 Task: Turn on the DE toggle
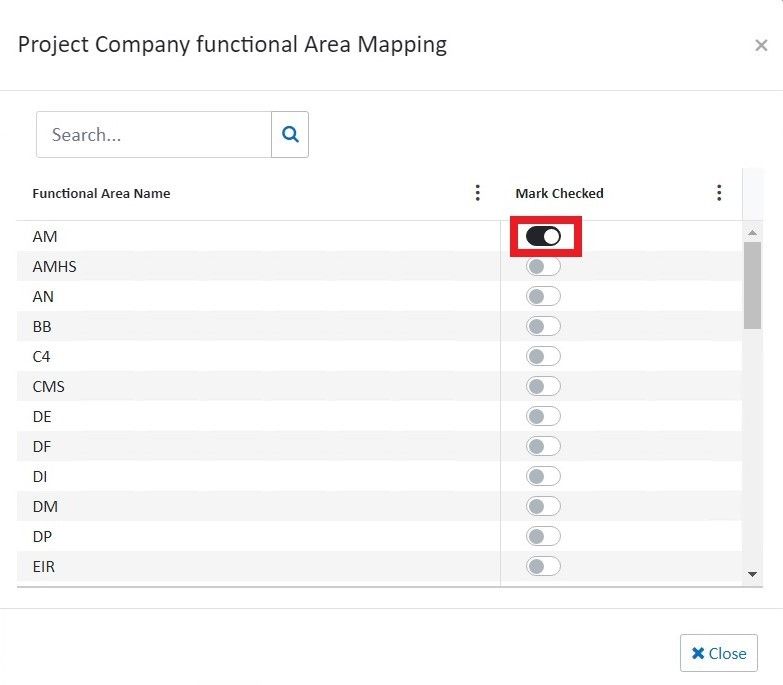pos(544,417)
